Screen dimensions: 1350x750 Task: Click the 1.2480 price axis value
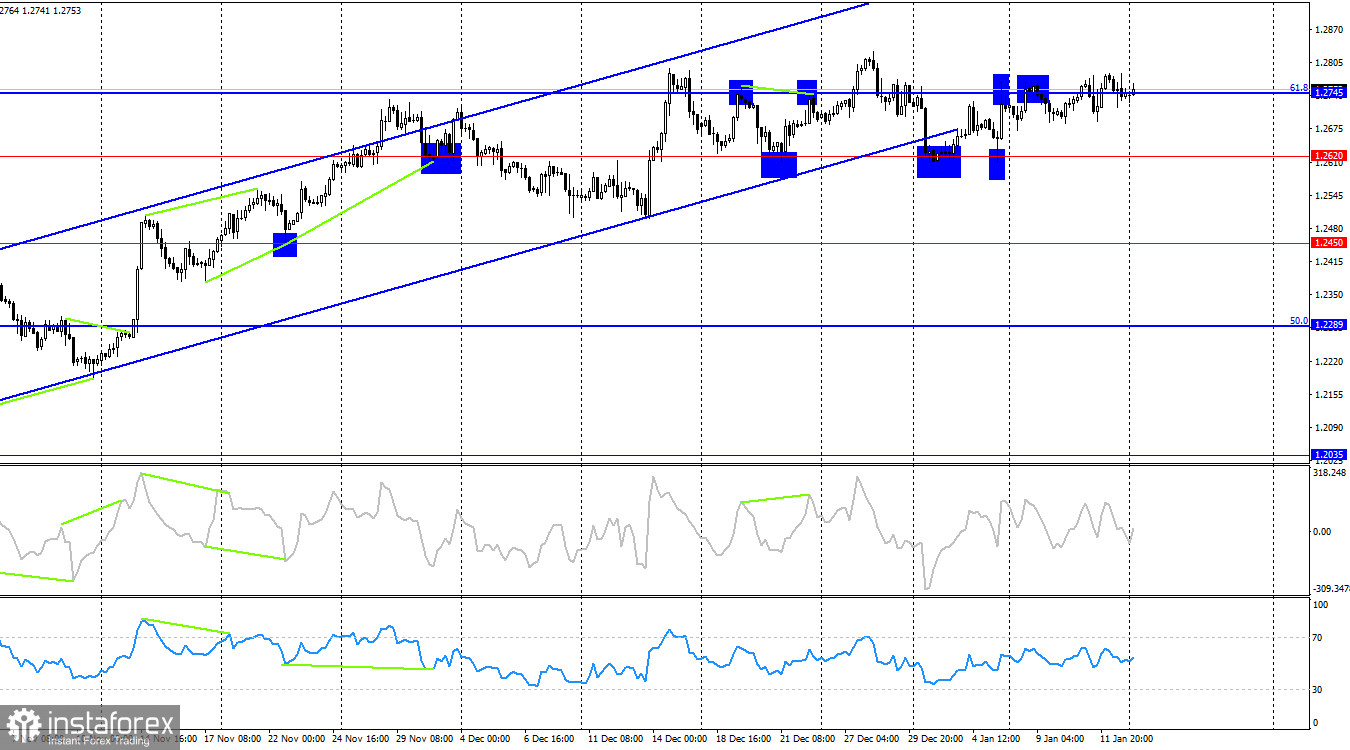1329,229
